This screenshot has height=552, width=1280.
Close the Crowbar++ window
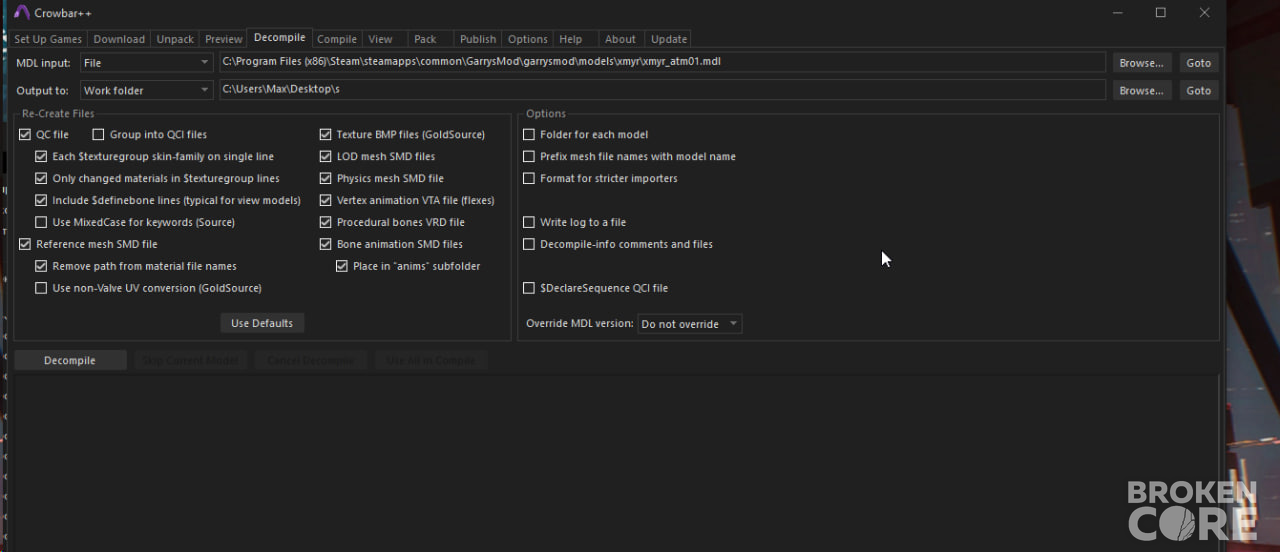1204,12
